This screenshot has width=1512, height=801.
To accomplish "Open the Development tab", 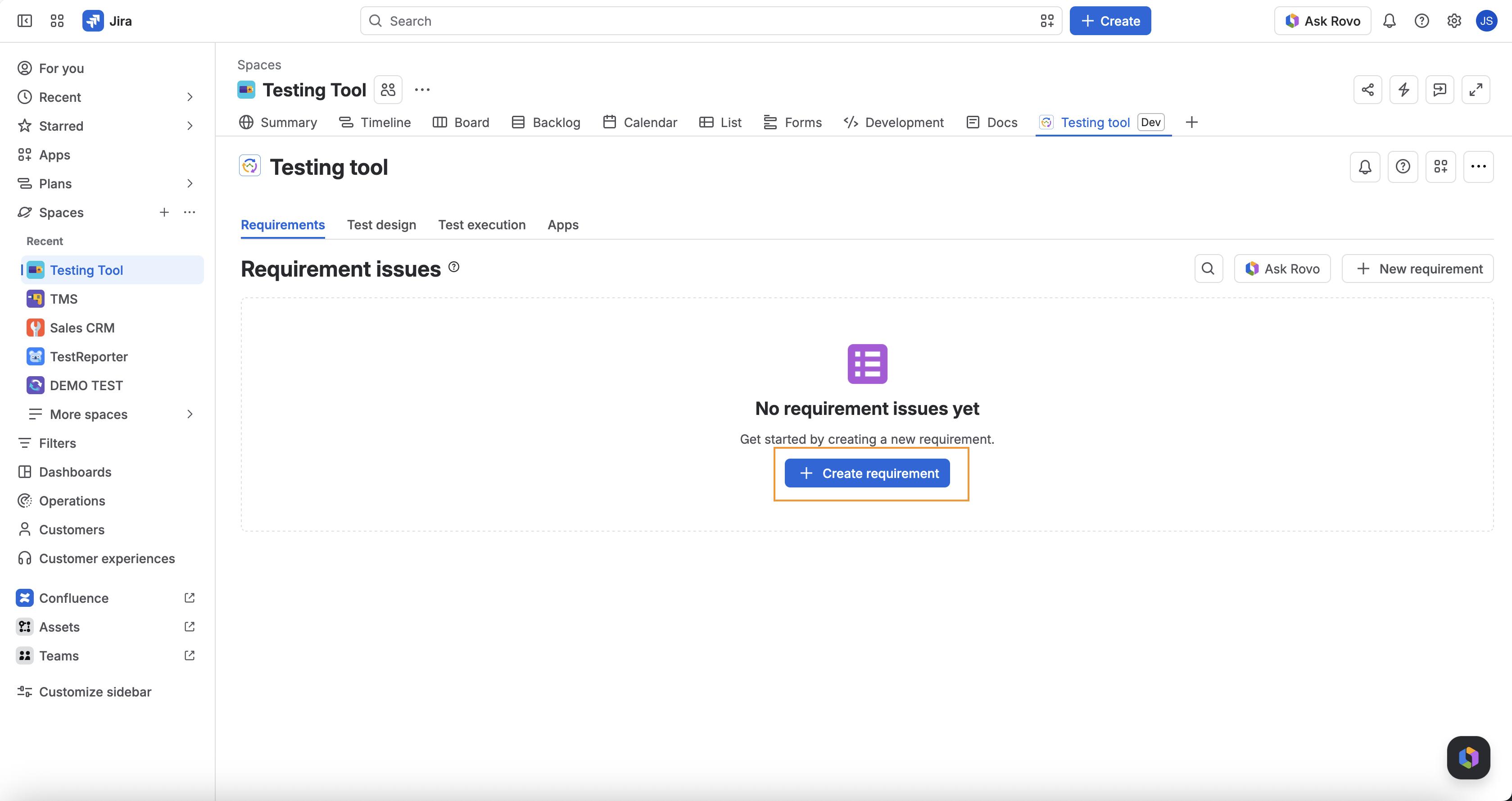I will coord(893,122).
